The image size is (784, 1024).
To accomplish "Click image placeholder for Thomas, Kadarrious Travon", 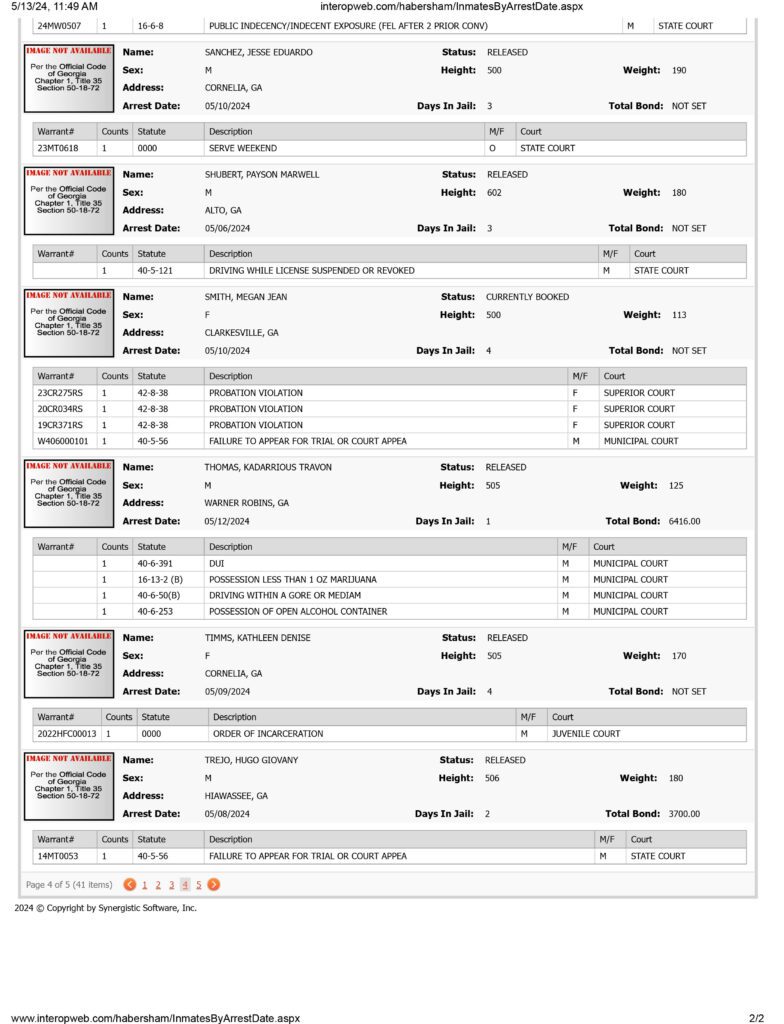I will [69, 494].
